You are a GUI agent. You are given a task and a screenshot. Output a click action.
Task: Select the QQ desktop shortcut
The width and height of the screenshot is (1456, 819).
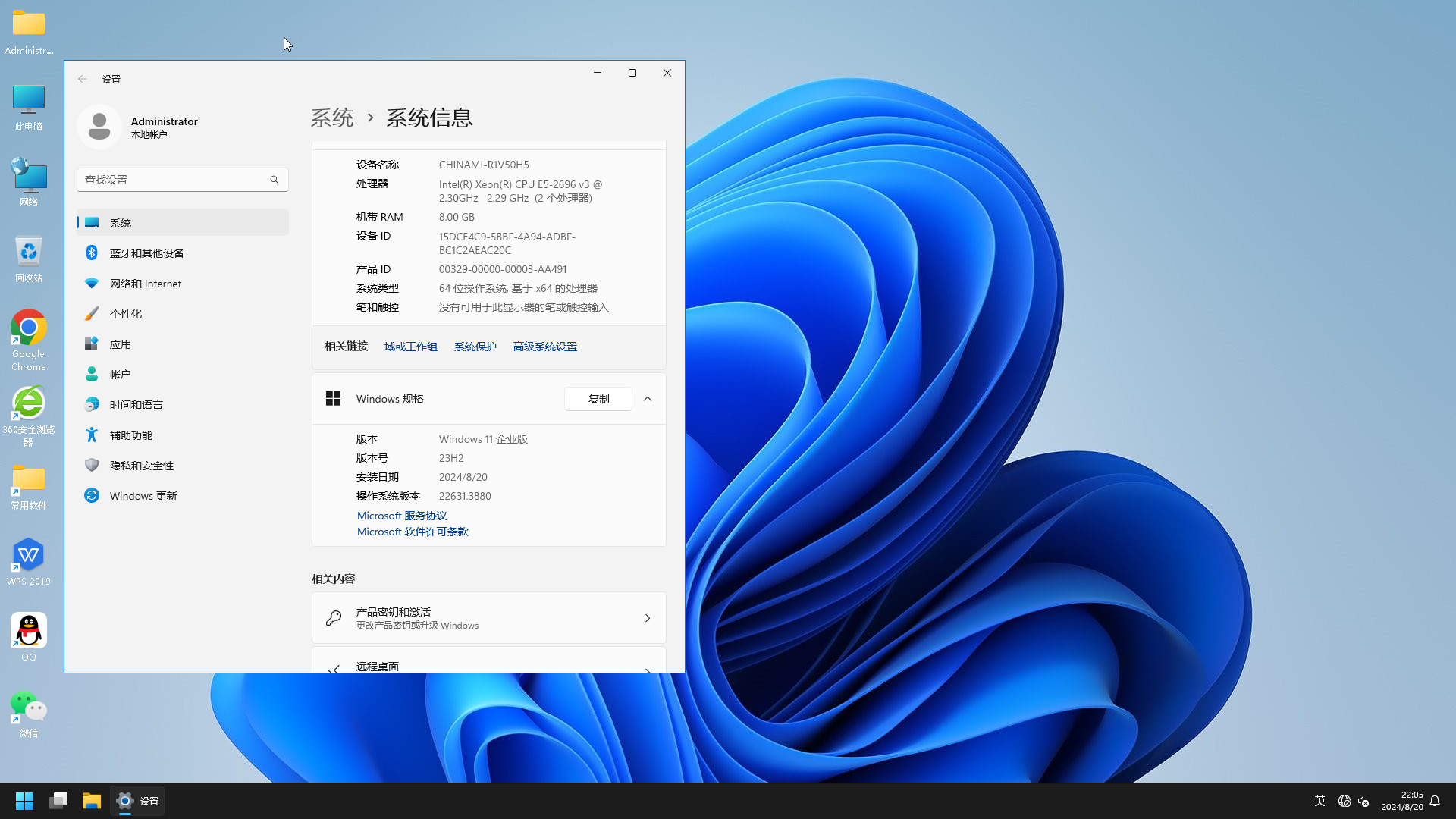pos(29,638)
